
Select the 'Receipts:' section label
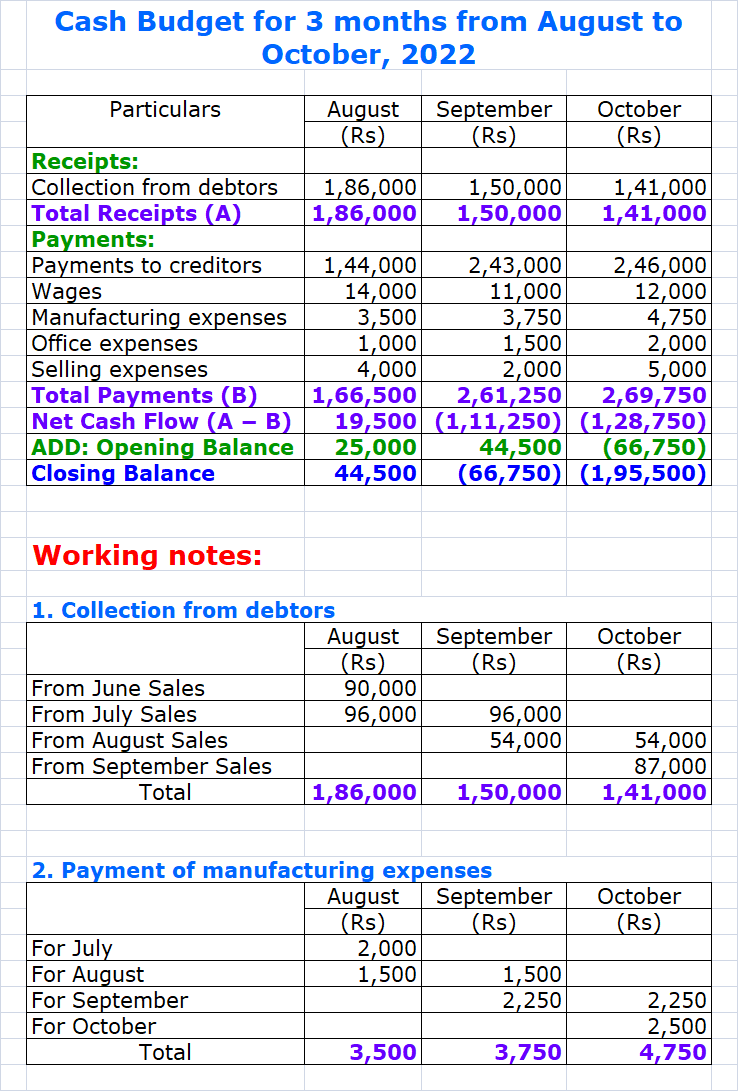tap(85, 161)
